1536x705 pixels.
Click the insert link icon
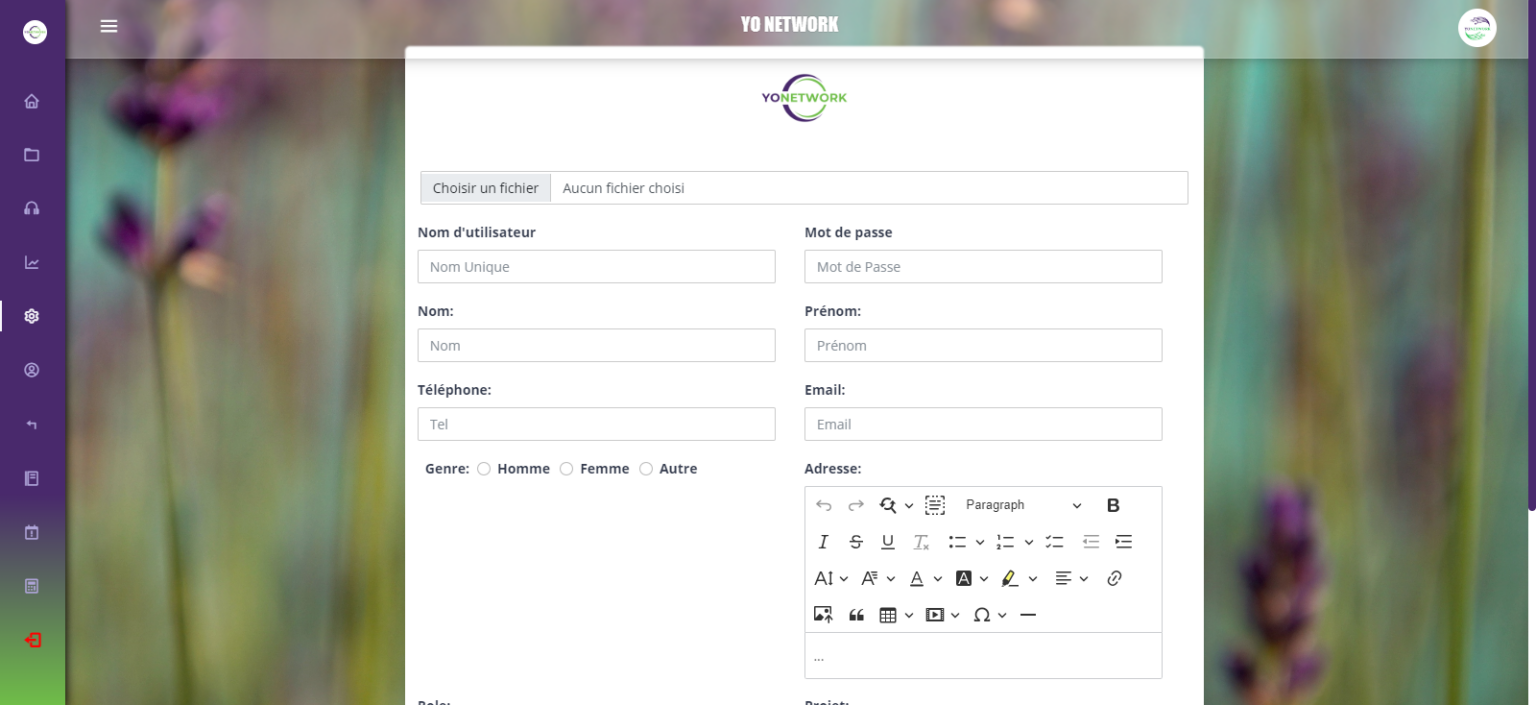tap(1114, 579)
